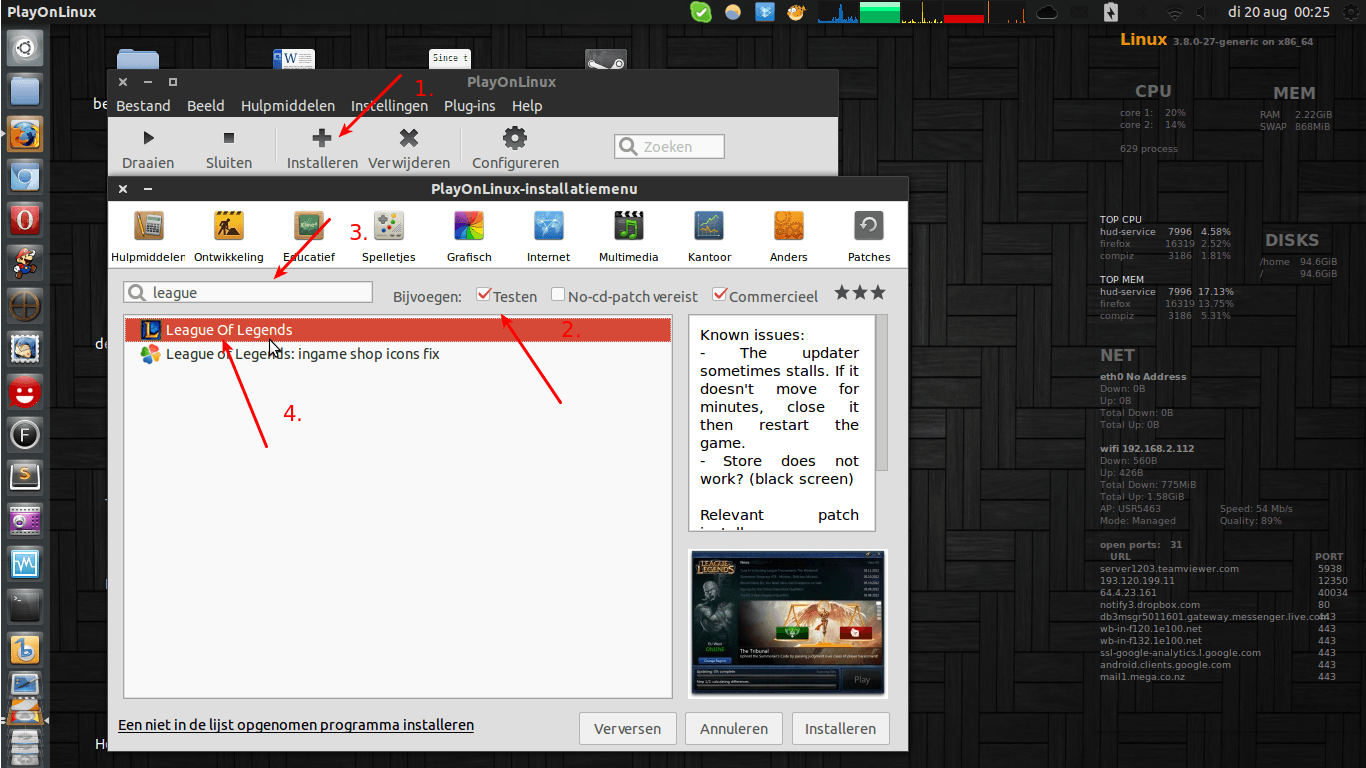Open system monitor icon in launcher
This screenshot has width=1366, height=768.
pyautogui.click(x=25, y=563)
